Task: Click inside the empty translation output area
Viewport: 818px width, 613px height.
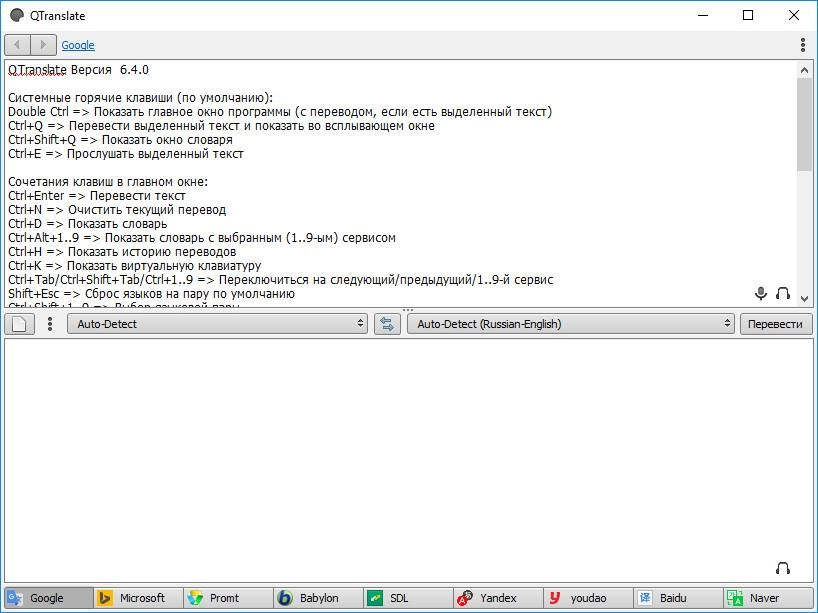Action: pyautogui.click(x=408, y=460)
